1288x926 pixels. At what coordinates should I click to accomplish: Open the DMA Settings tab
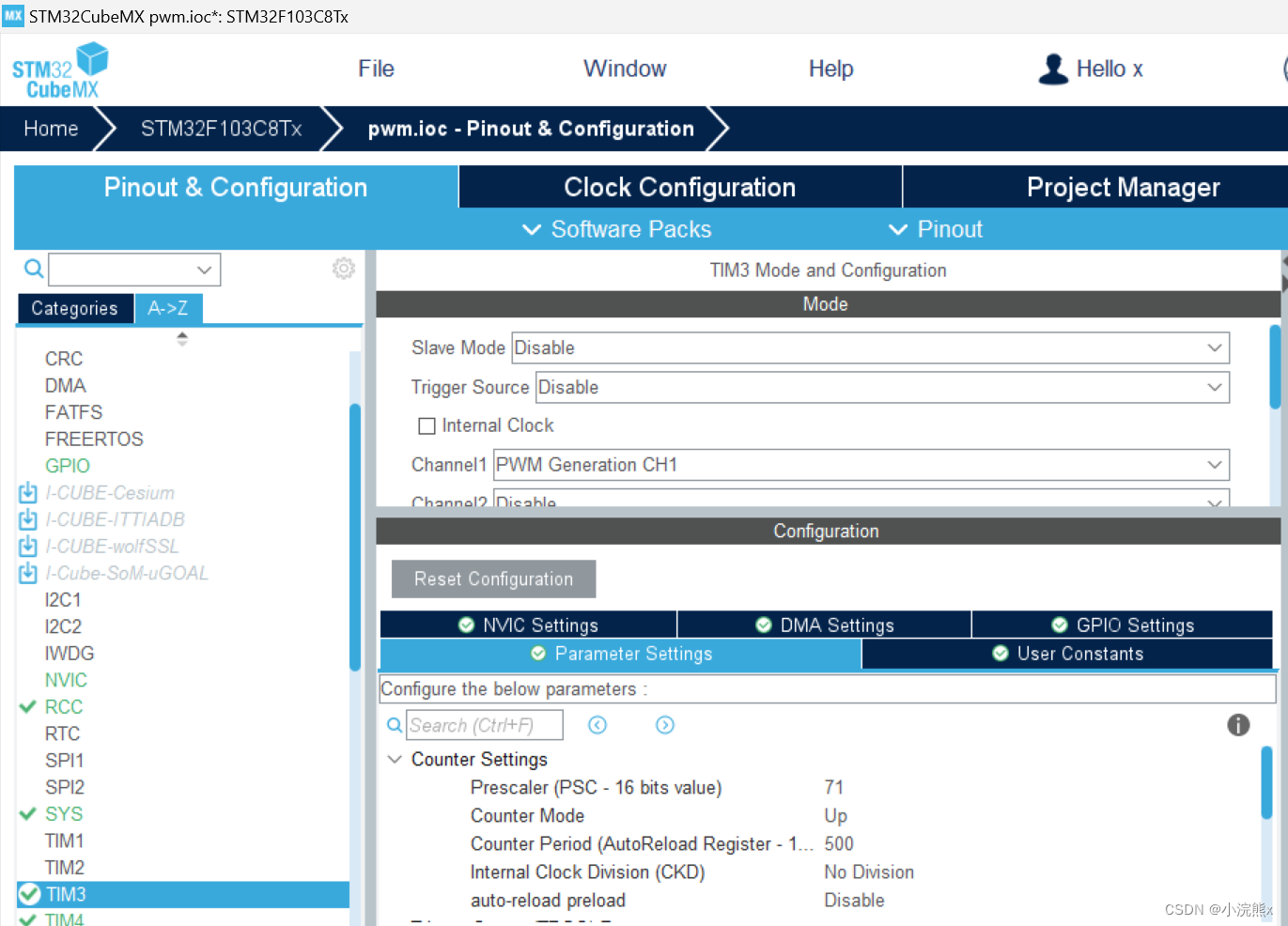[824, 625]
